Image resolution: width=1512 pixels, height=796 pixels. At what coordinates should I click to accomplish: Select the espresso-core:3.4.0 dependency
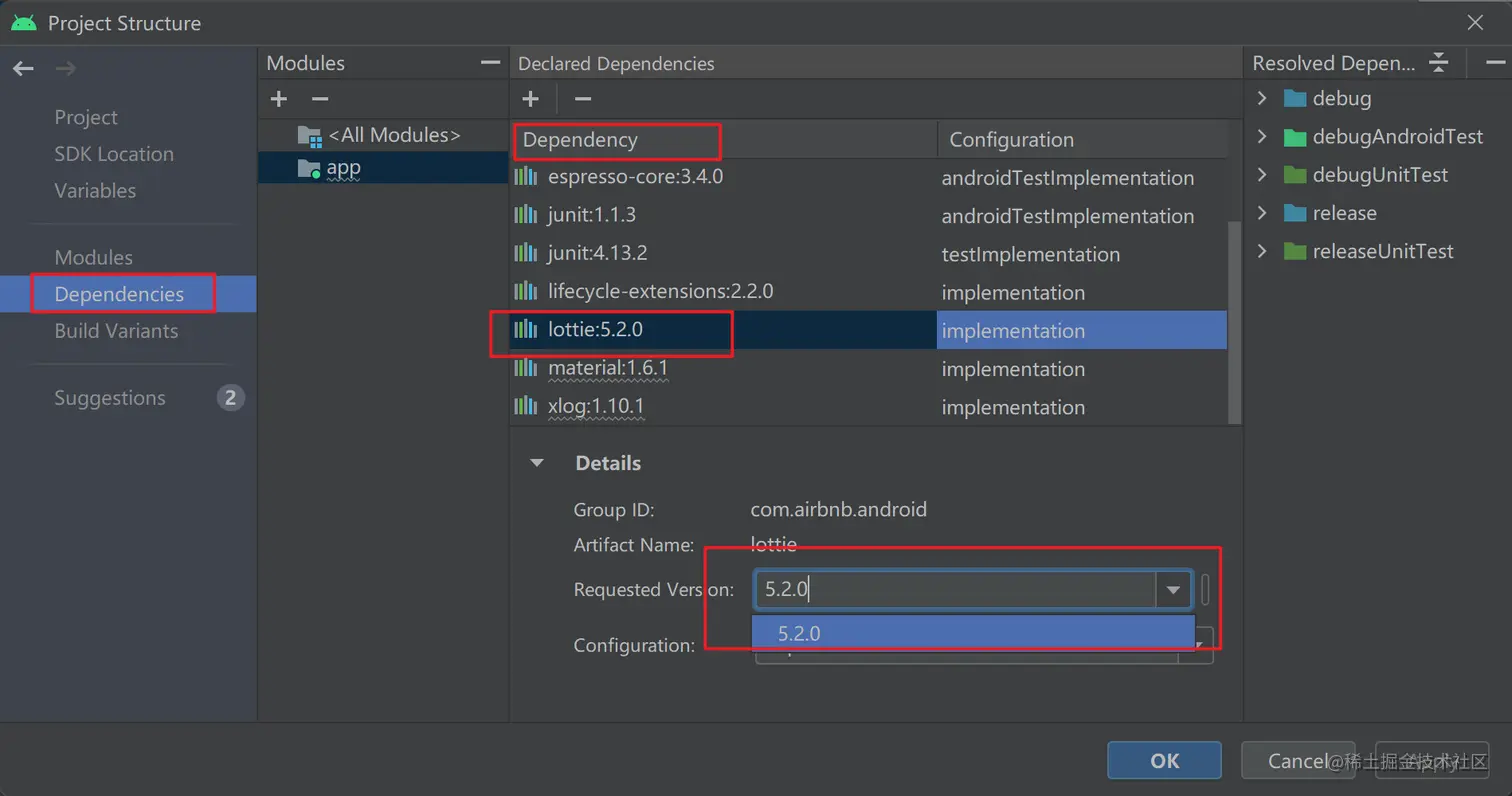pyautogui.click(x=635, y=177)
